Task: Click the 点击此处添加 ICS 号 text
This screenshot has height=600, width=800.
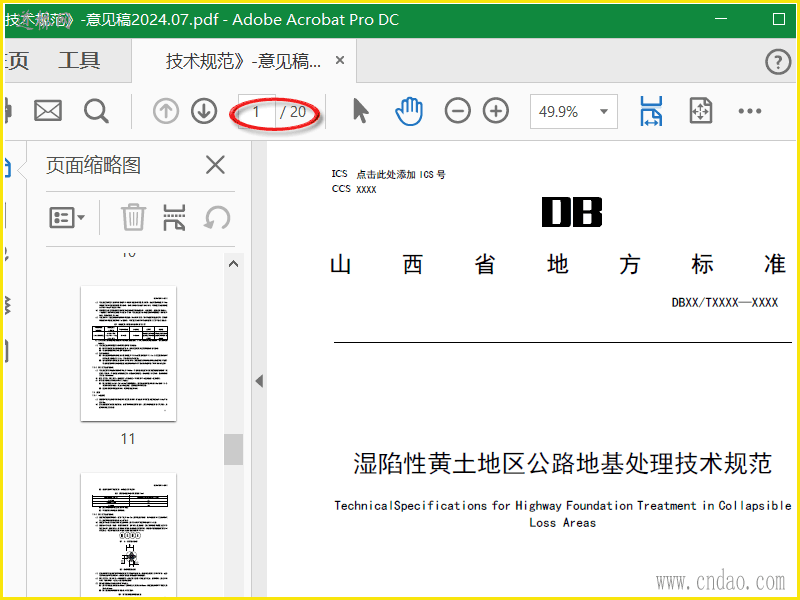Action: (x=401, y=174)
